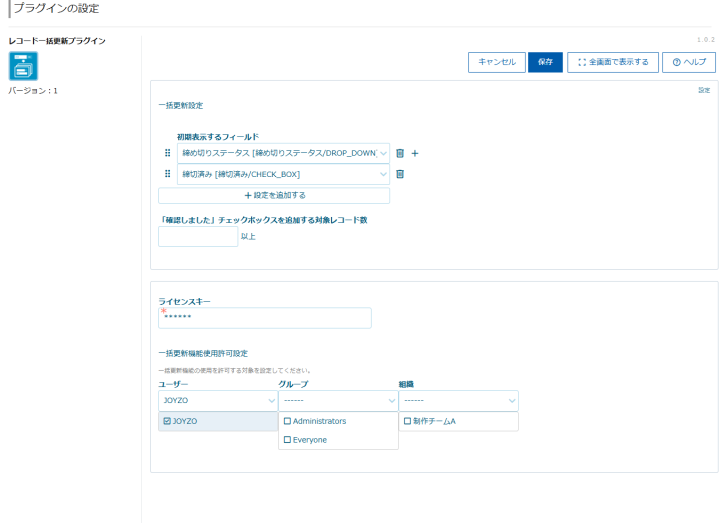Image resolution: width=720 pixels, height=523 pixels.
Task: Focus the ライセンスキー input field
Action: pyautogui.click(x=265, y=318)
